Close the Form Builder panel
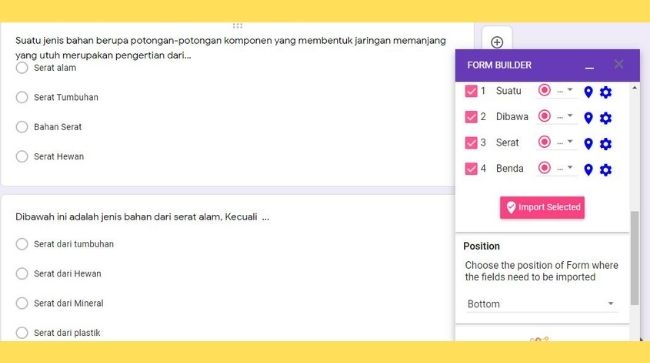The image size is (650, 363). tap(618, 64)
